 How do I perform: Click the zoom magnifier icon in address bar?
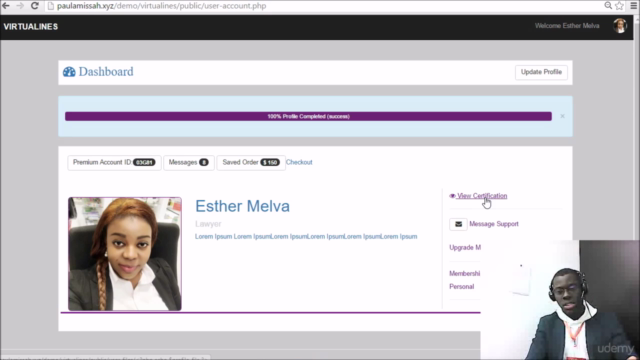[x=608, y=6]
